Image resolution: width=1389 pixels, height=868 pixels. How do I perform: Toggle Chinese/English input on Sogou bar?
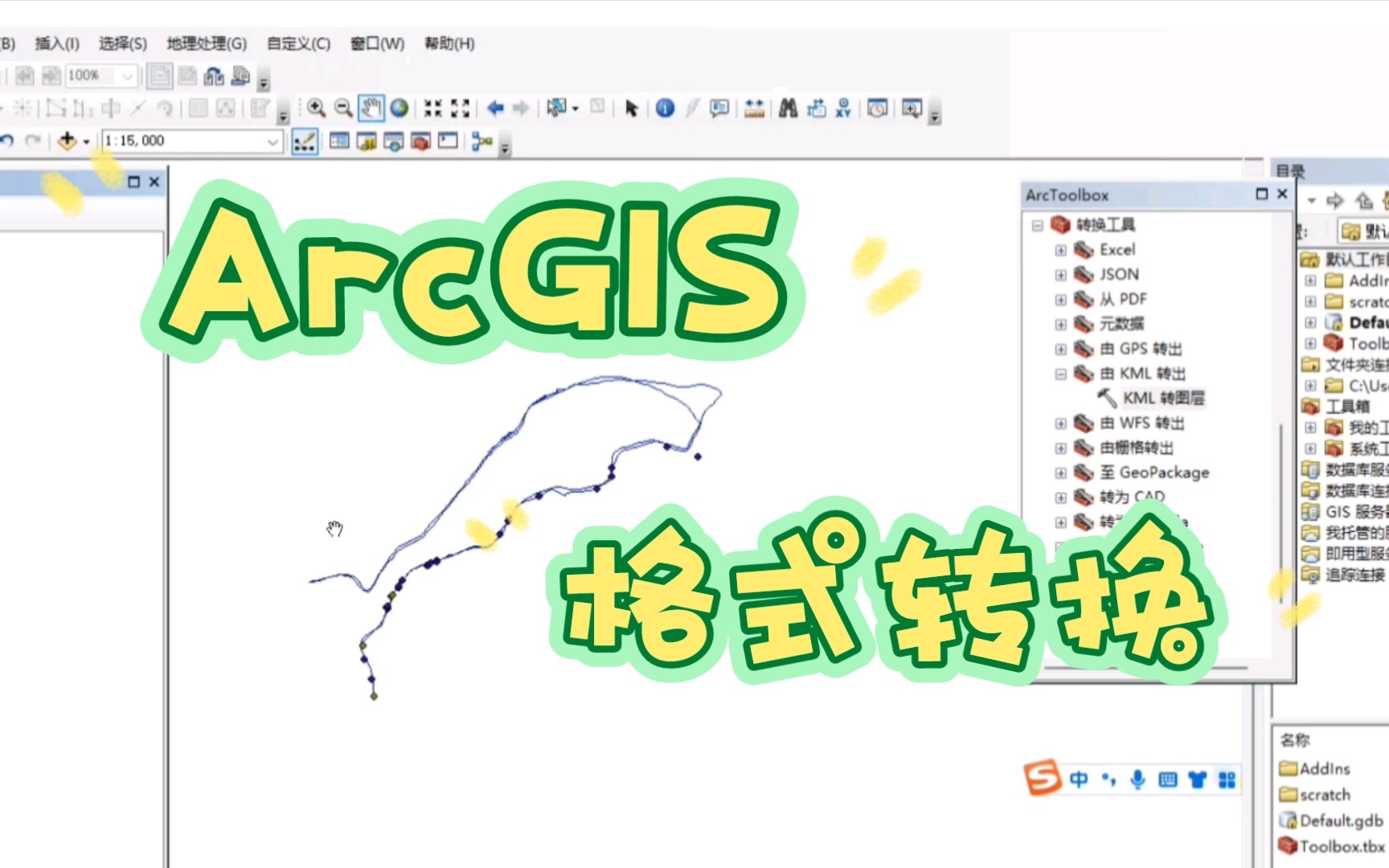1080,778
